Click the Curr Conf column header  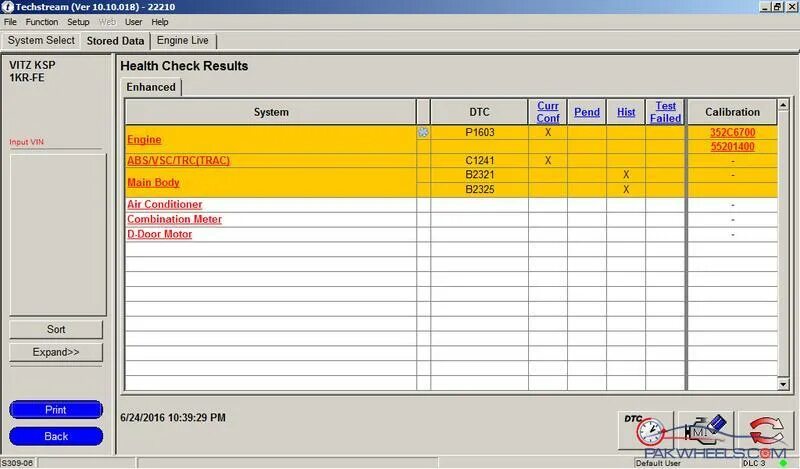click(548, 112)
